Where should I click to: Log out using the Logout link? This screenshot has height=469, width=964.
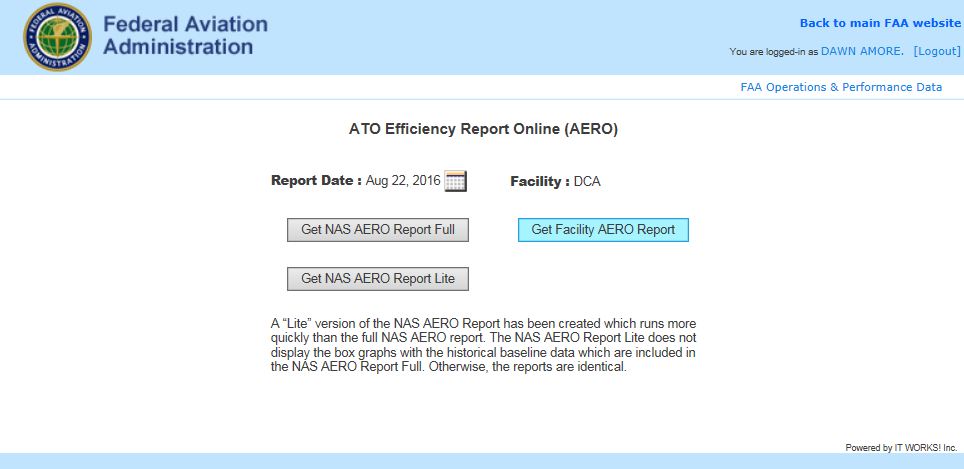937,52
